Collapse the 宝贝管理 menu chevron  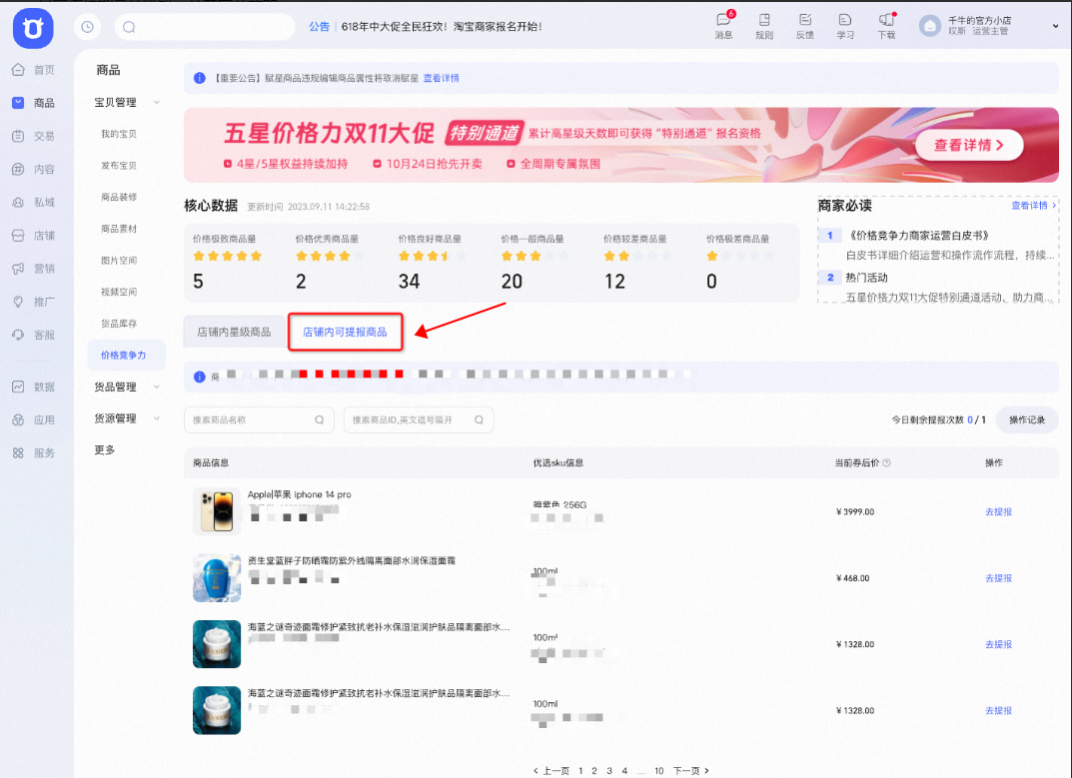pyautogui.click(x=157, y=103)
